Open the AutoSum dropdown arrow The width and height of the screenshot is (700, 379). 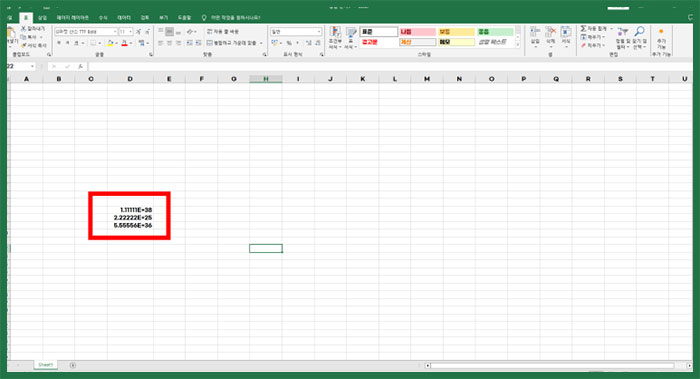(x=612, y=29)
